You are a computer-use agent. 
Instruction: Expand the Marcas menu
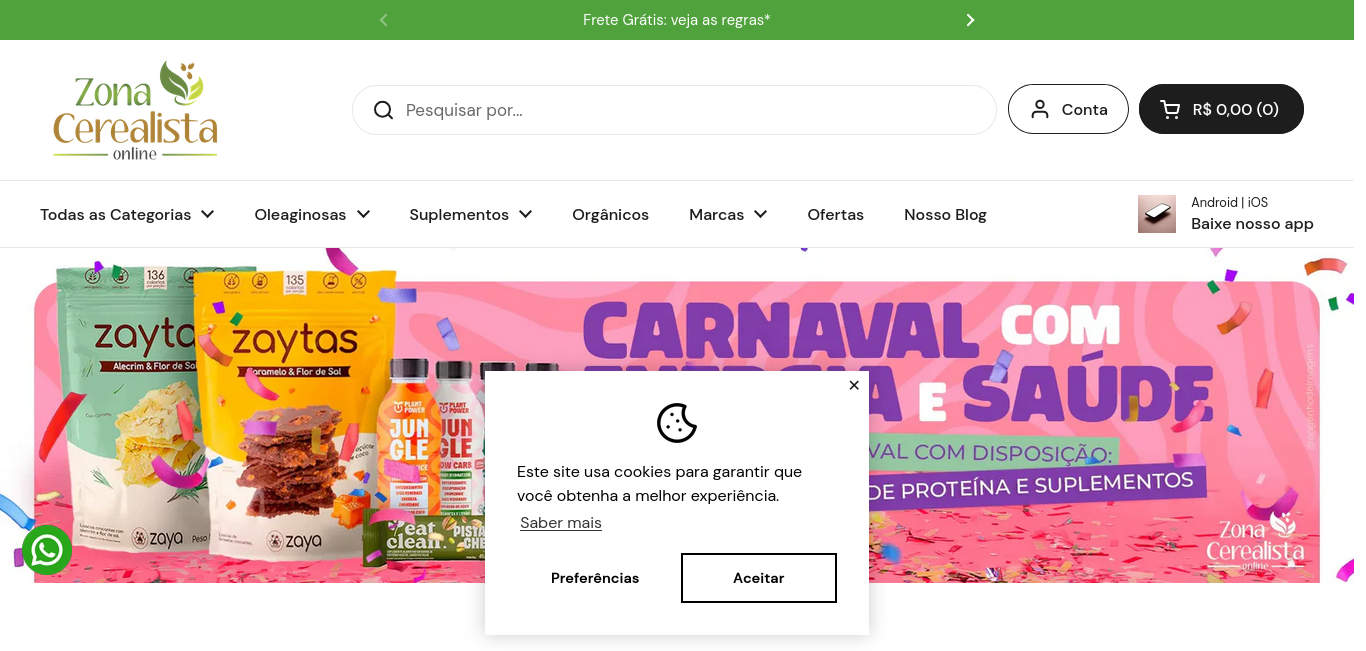coord(728,214)
